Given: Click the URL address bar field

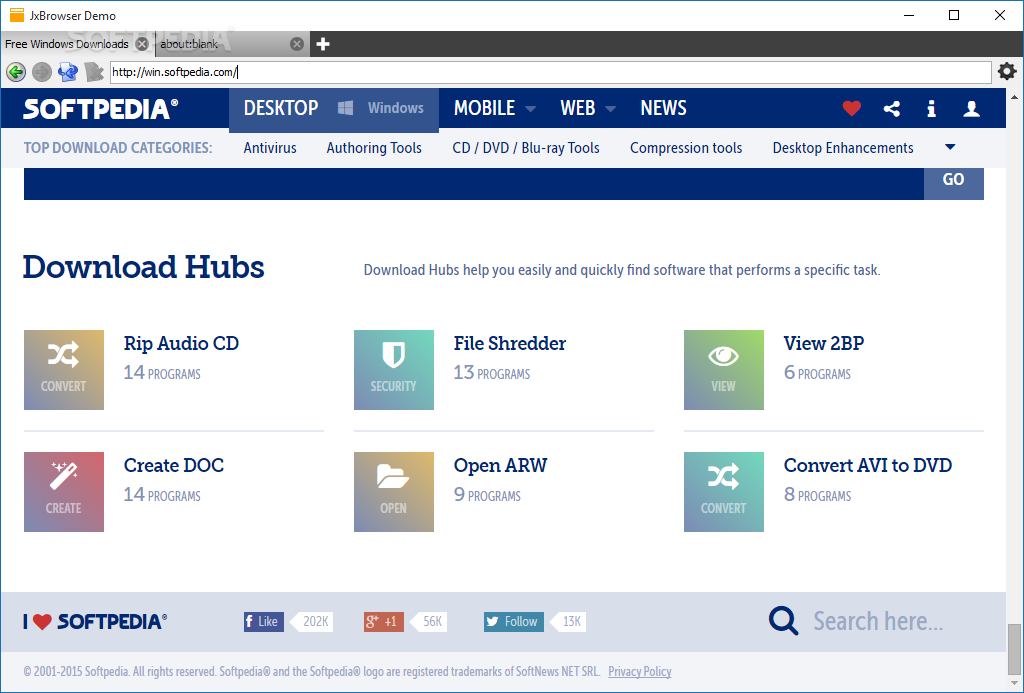Looking at the screenshot, I should point(551,72).
